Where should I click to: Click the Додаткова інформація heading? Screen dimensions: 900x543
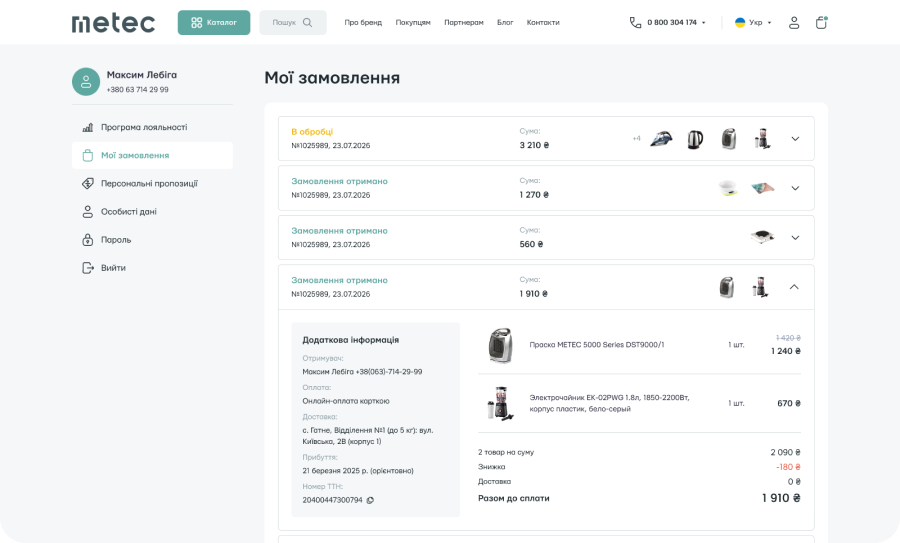pyautogui.click(x=351, y=340)
